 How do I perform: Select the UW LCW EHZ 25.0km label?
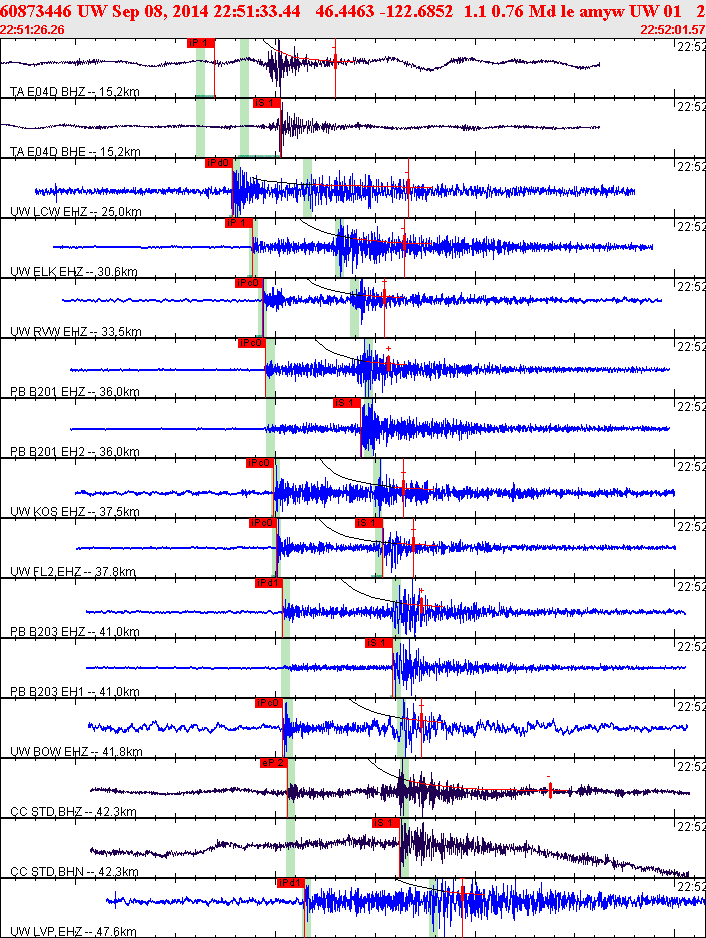click(x=76, y=211)
